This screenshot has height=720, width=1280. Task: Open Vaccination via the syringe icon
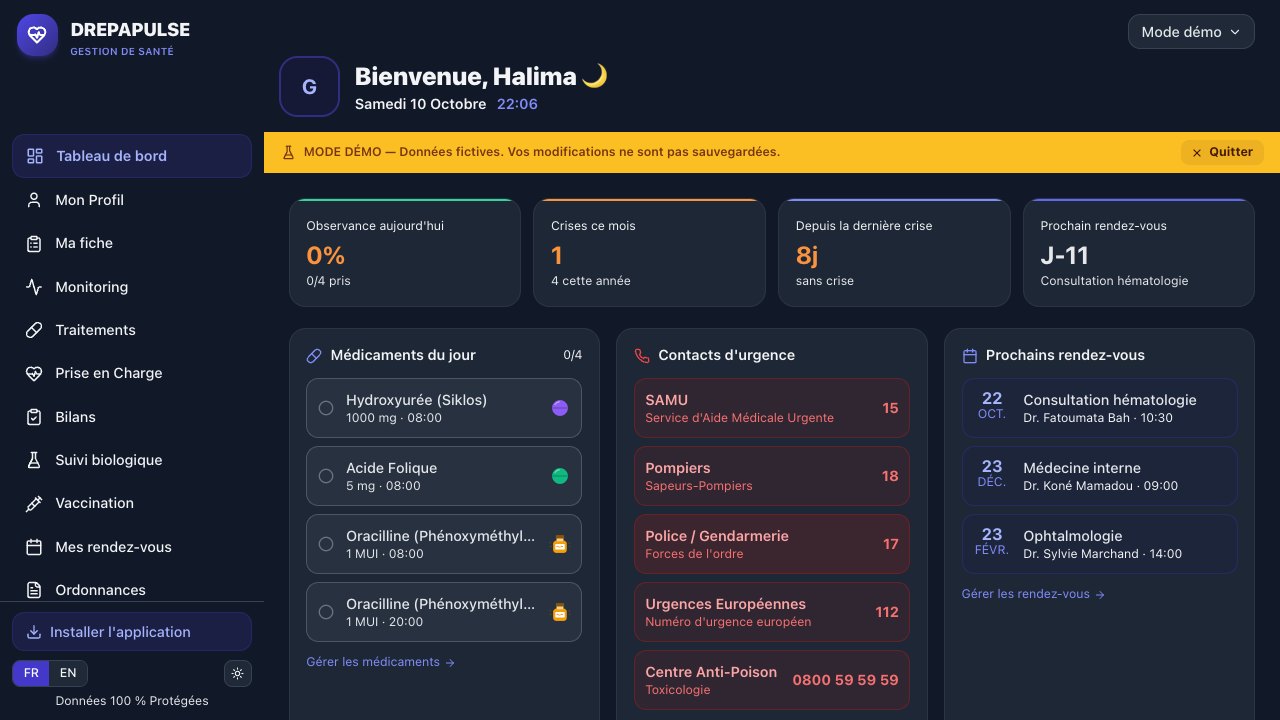click(34, 503)
